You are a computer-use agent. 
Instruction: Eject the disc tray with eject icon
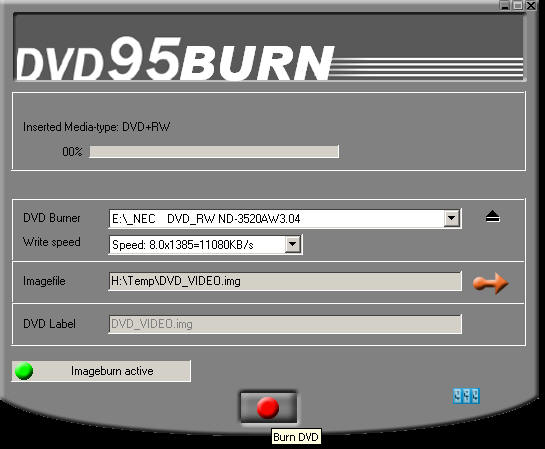[x=493, y=217]
